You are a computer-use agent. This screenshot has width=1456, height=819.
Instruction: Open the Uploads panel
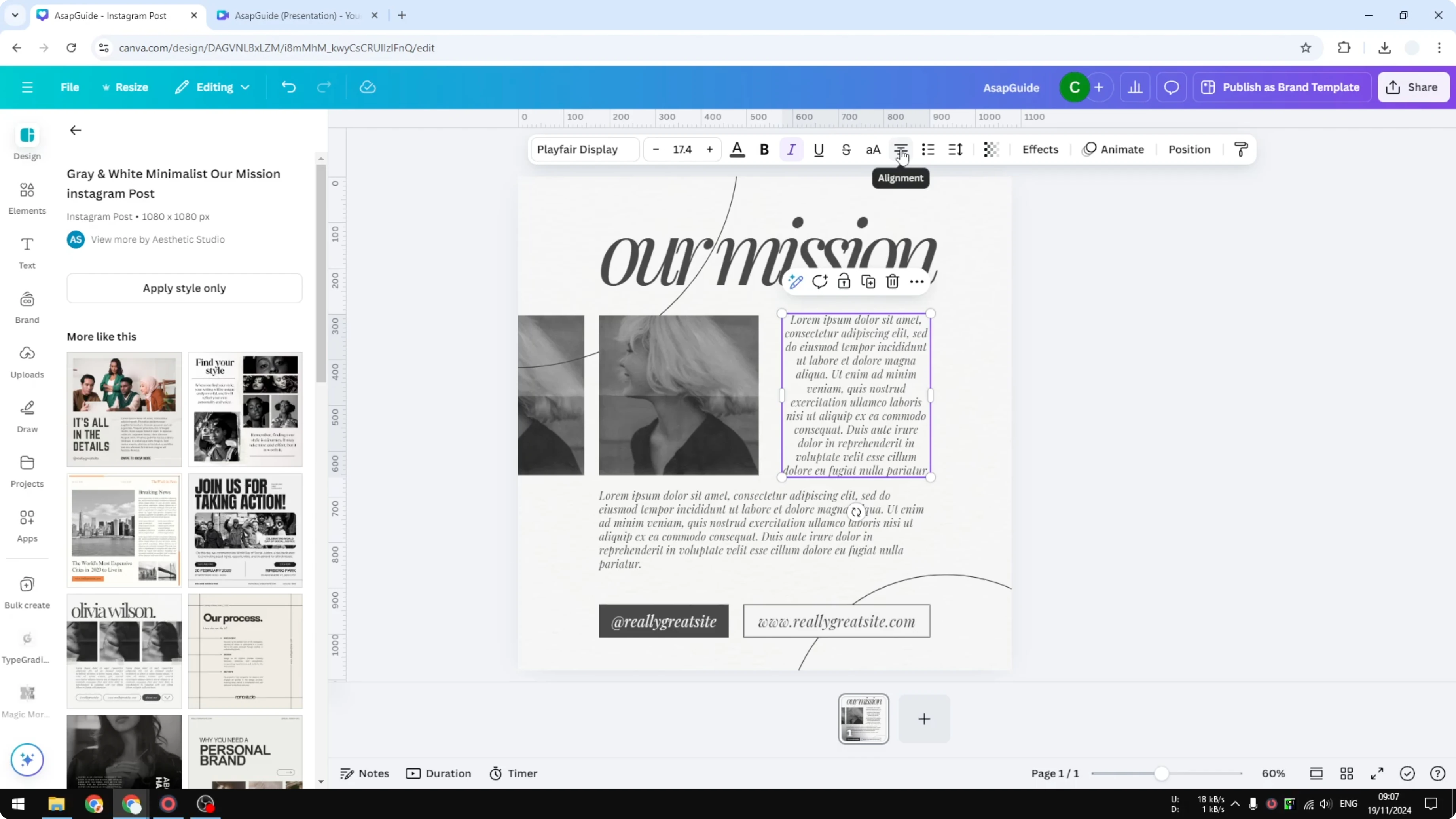coord(27,362)
